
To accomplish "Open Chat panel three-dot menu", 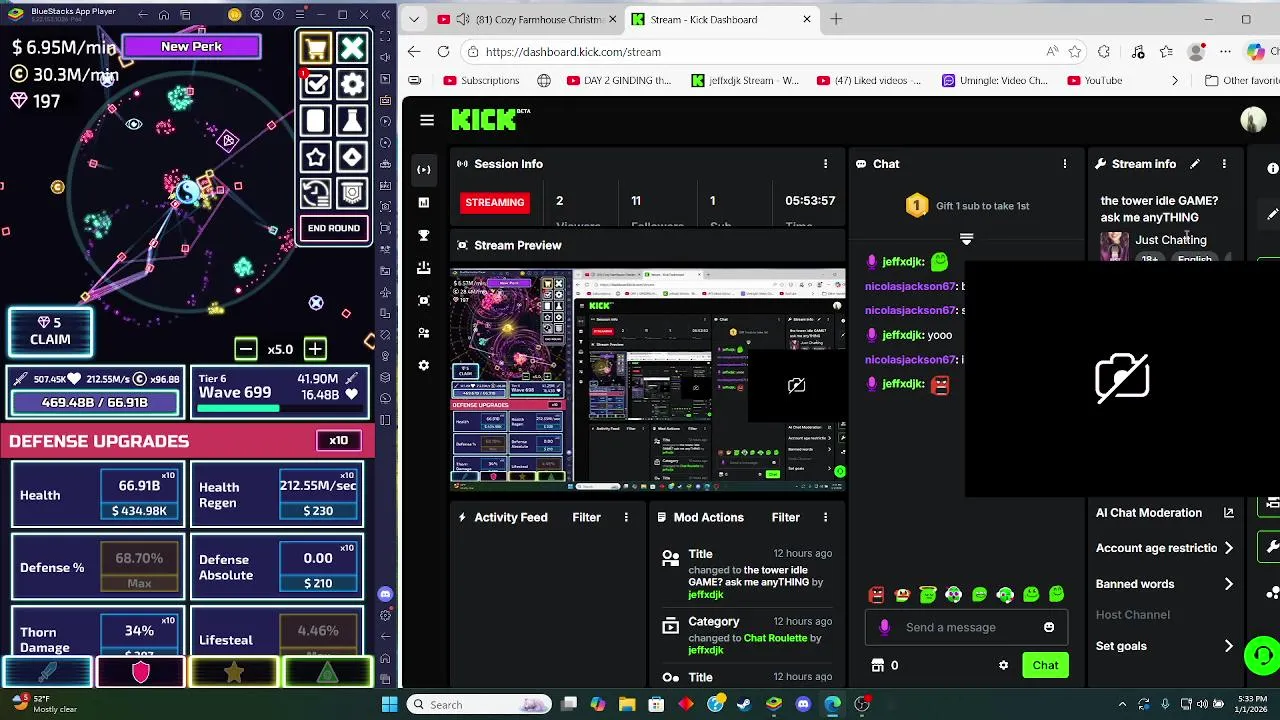I will (x=1064, y=164).
